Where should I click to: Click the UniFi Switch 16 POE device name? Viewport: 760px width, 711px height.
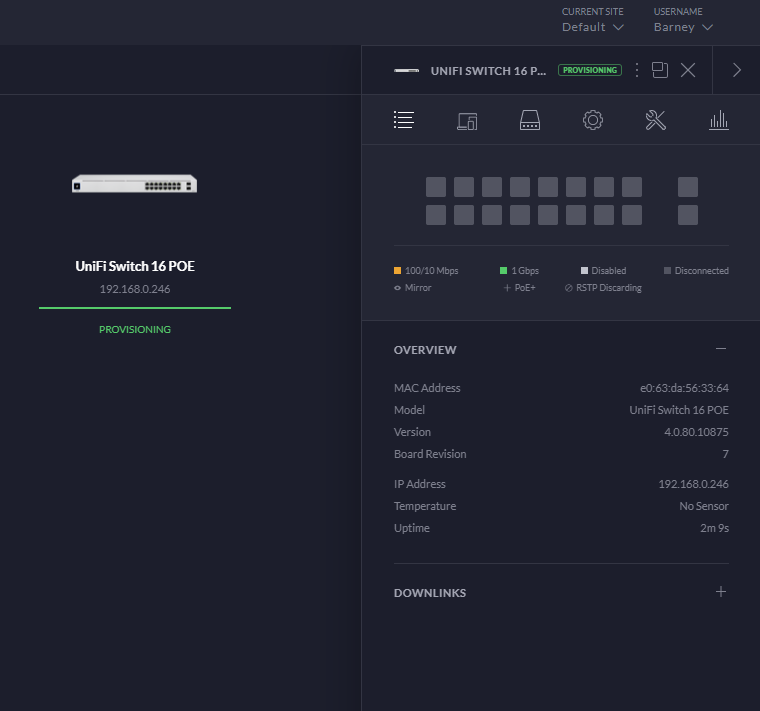tap(134, 266)
